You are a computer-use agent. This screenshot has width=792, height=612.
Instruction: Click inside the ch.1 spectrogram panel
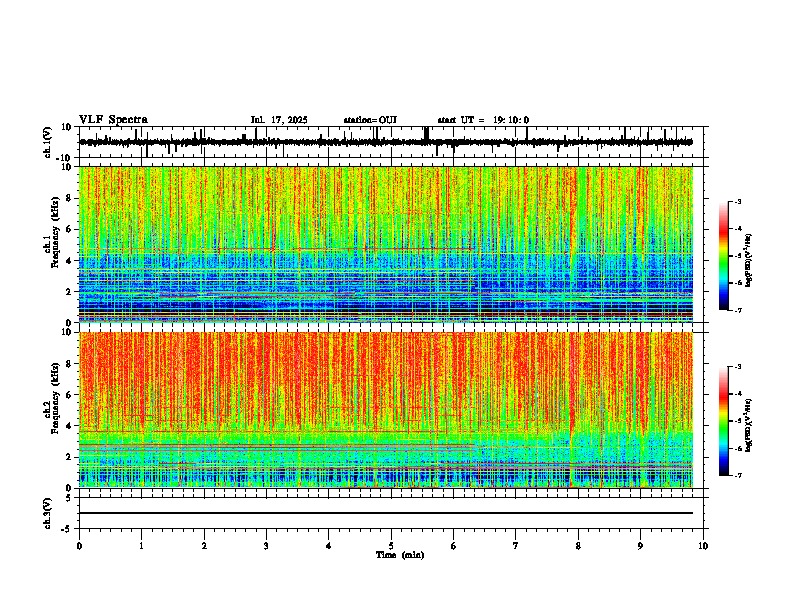click(x=386, y=244)
